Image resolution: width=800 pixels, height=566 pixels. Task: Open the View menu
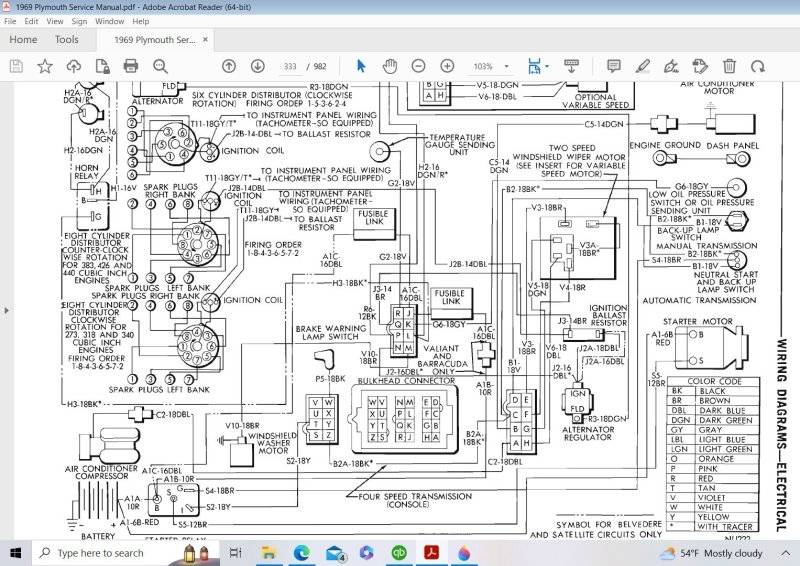click(55, 21)
